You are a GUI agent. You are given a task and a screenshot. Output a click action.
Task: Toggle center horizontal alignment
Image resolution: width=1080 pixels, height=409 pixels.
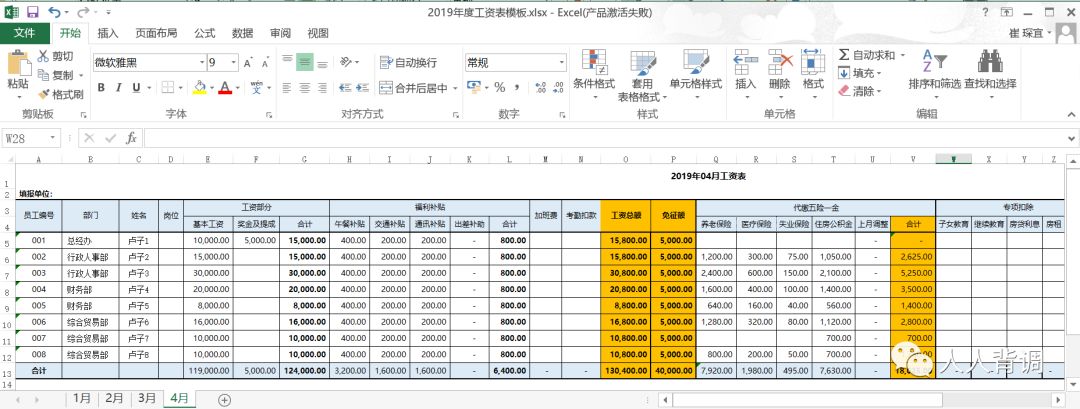click(x=304, y=87)
